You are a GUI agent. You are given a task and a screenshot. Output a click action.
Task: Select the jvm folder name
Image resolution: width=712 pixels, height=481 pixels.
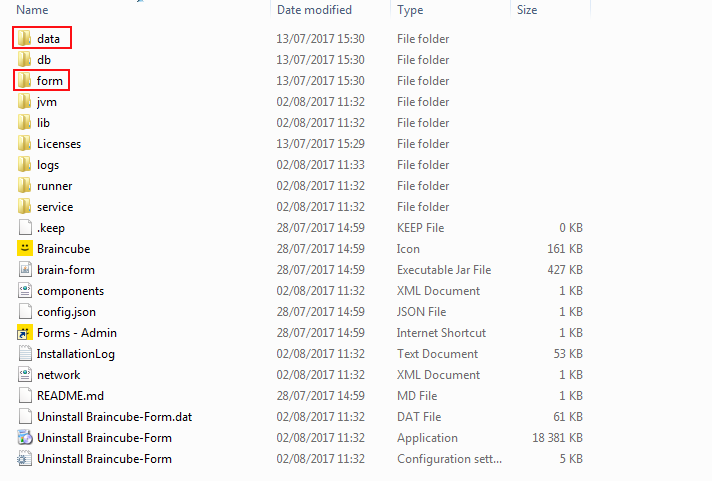[47, 102]
